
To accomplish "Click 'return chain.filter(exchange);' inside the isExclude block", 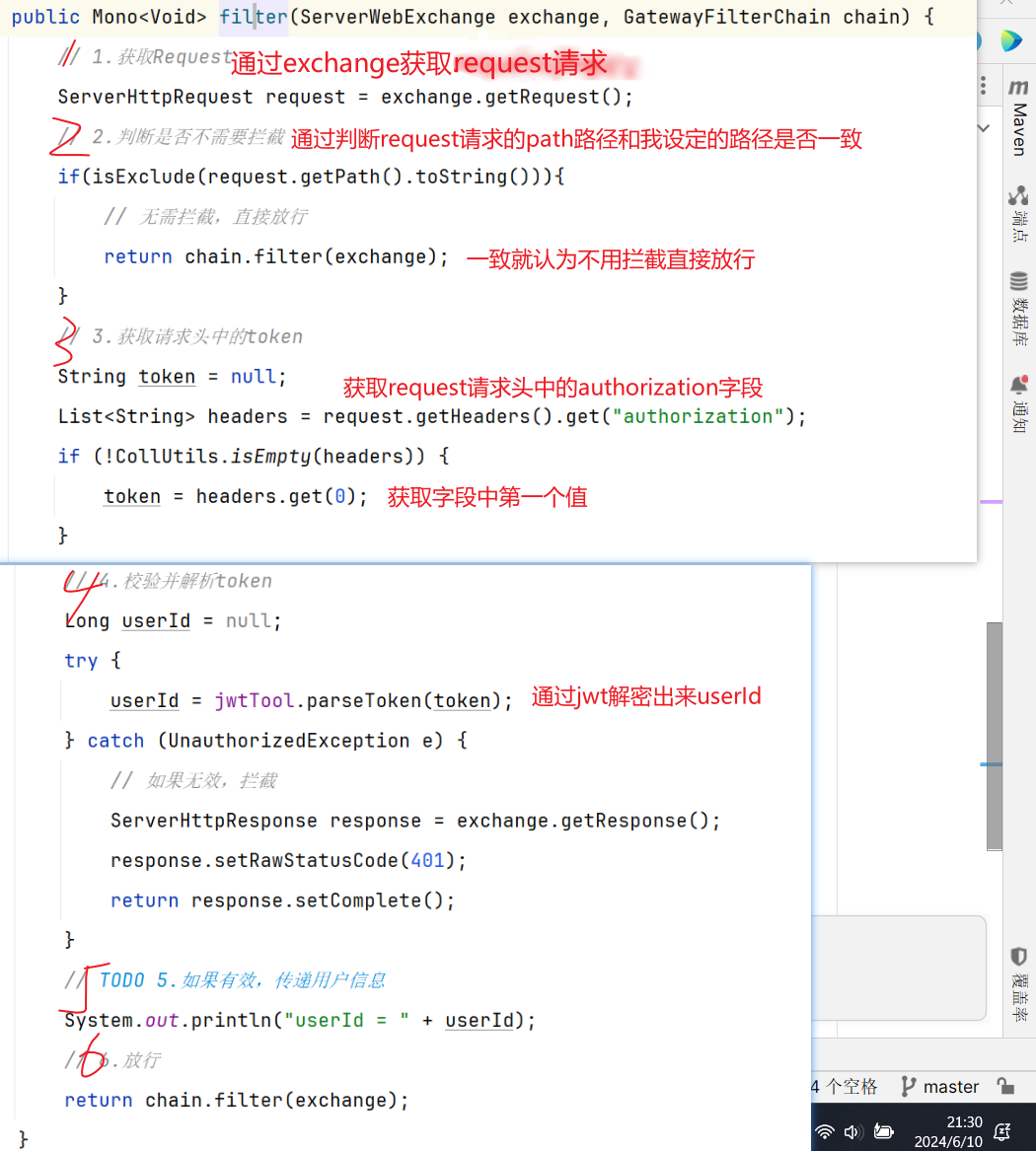I will (x=276, y=256).
